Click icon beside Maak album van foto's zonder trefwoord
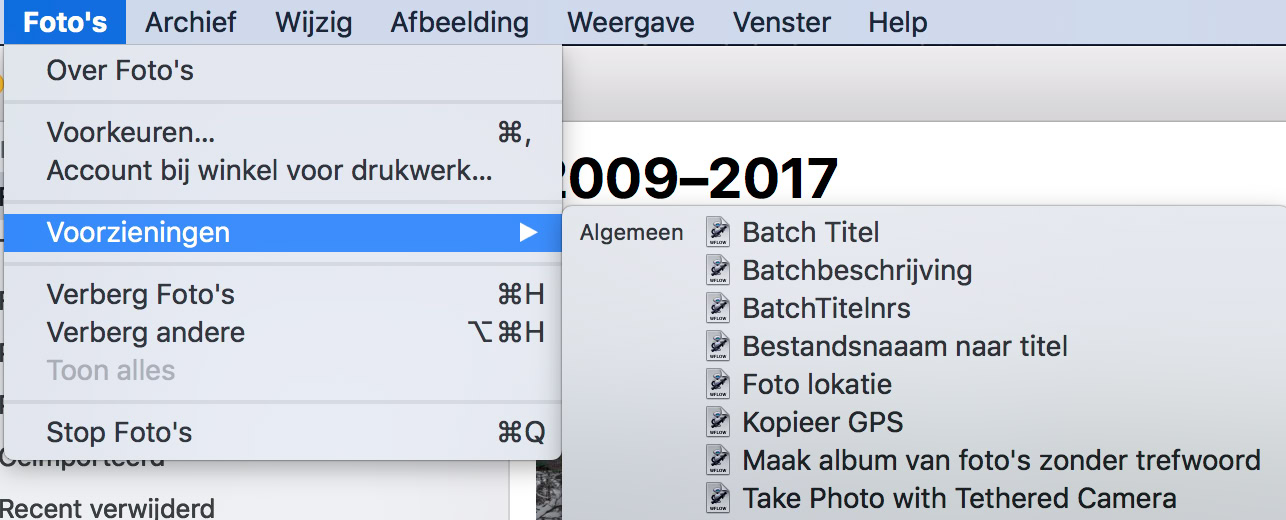Image resolution: width=1286 pixels, height=520 pixels. coord(717,460)
